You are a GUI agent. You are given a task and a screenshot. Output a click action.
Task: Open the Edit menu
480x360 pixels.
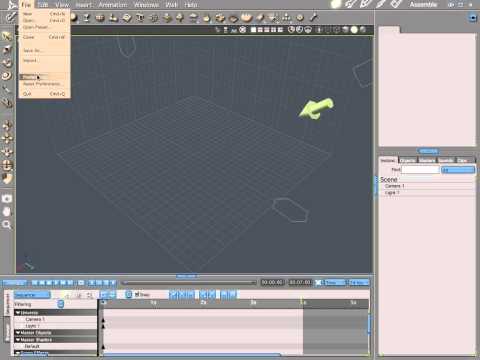click(42, 5)
